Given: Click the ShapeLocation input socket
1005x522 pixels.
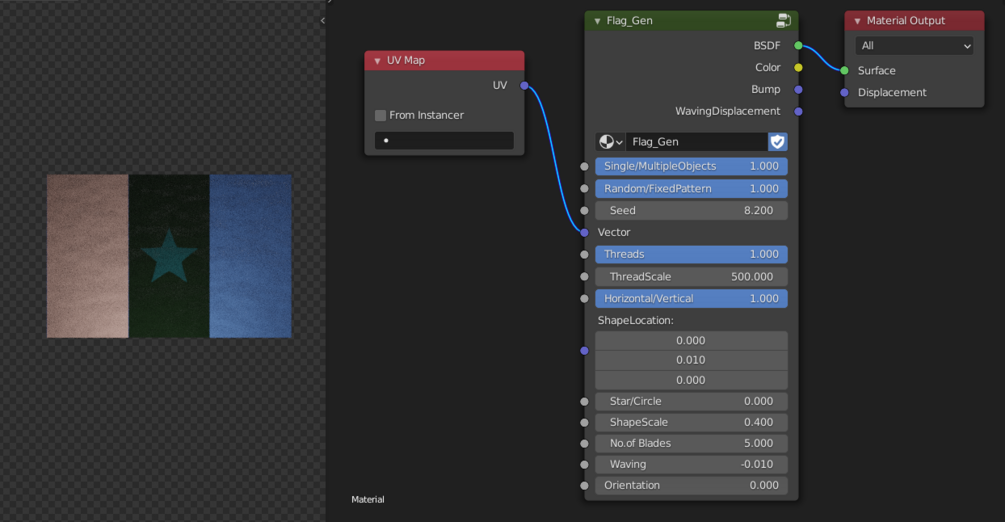Looking at the screenshot, I should tap(584, 350).
